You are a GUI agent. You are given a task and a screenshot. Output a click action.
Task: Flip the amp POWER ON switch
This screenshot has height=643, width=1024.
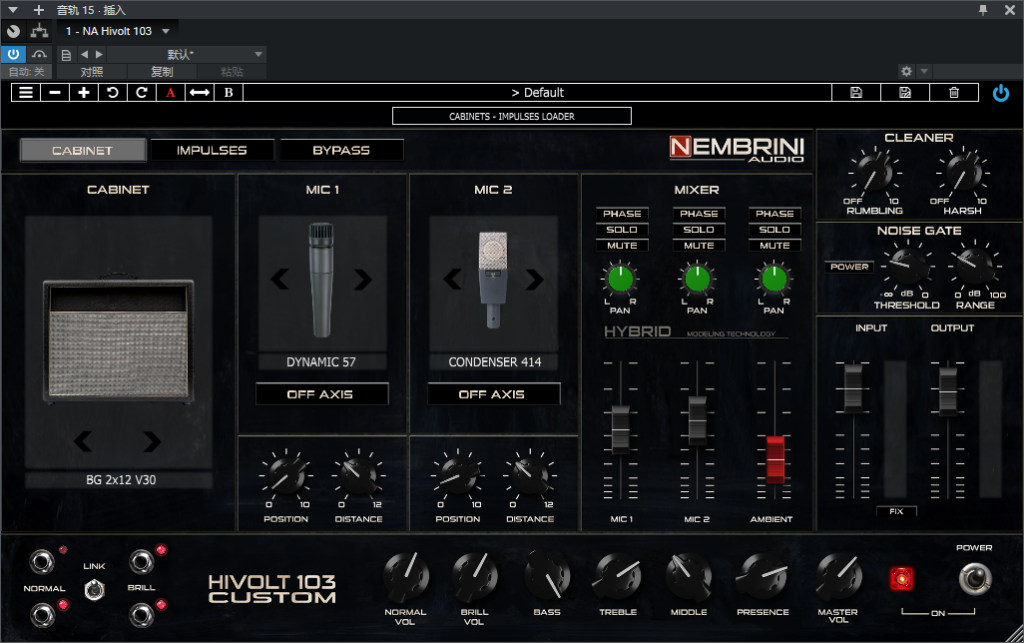(975, 578)
